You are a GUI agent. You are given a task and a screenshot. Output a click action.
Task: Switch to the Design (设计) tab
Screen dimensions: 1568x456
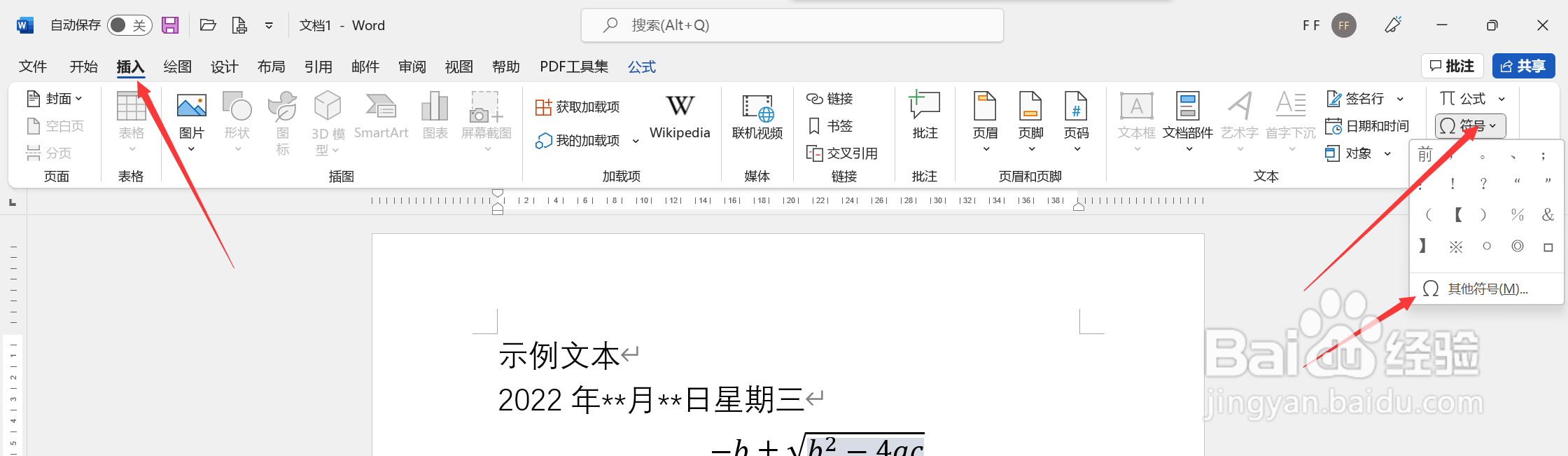point(224,67)
